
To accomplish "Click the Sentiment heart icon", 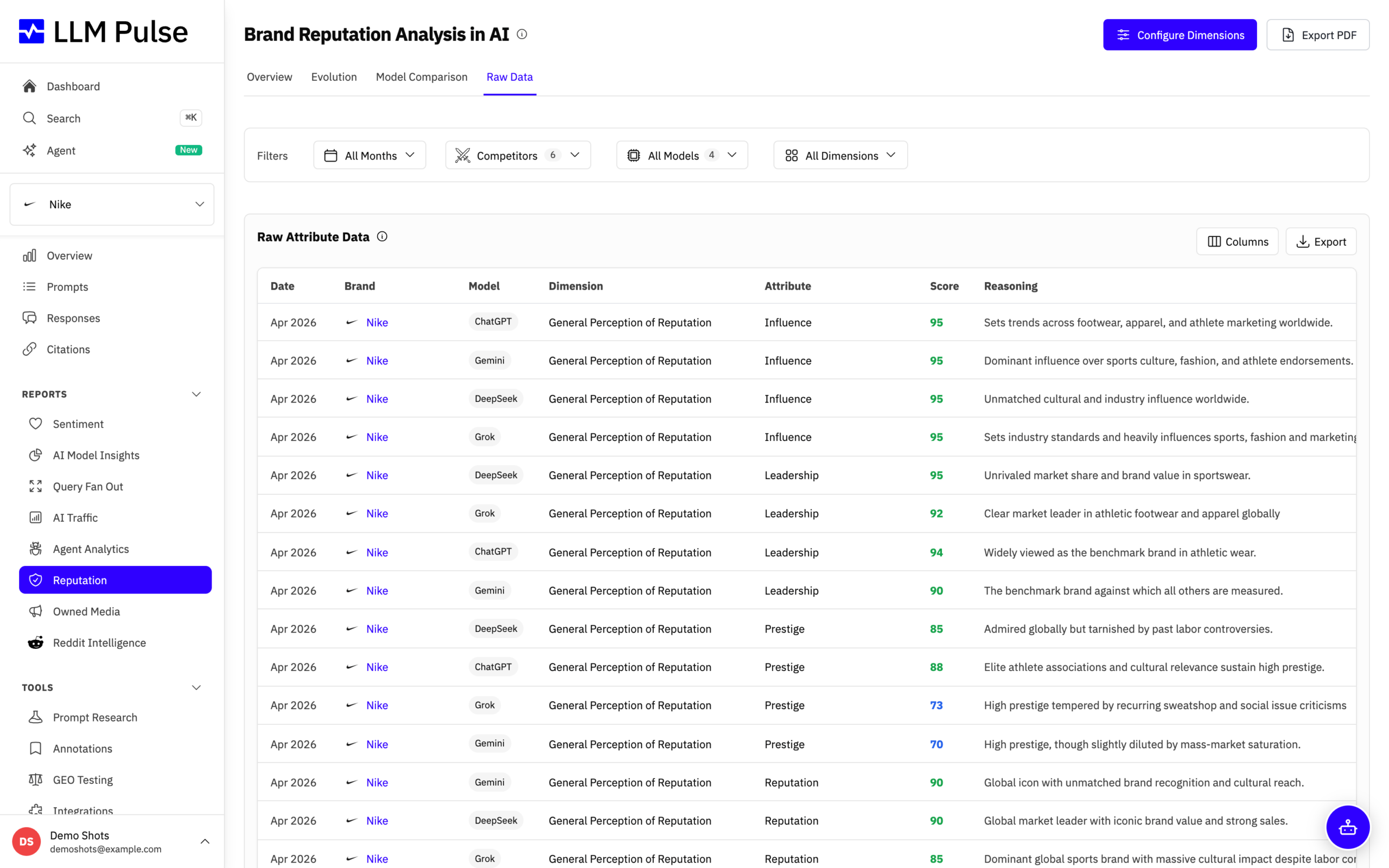I will point(36,424).
